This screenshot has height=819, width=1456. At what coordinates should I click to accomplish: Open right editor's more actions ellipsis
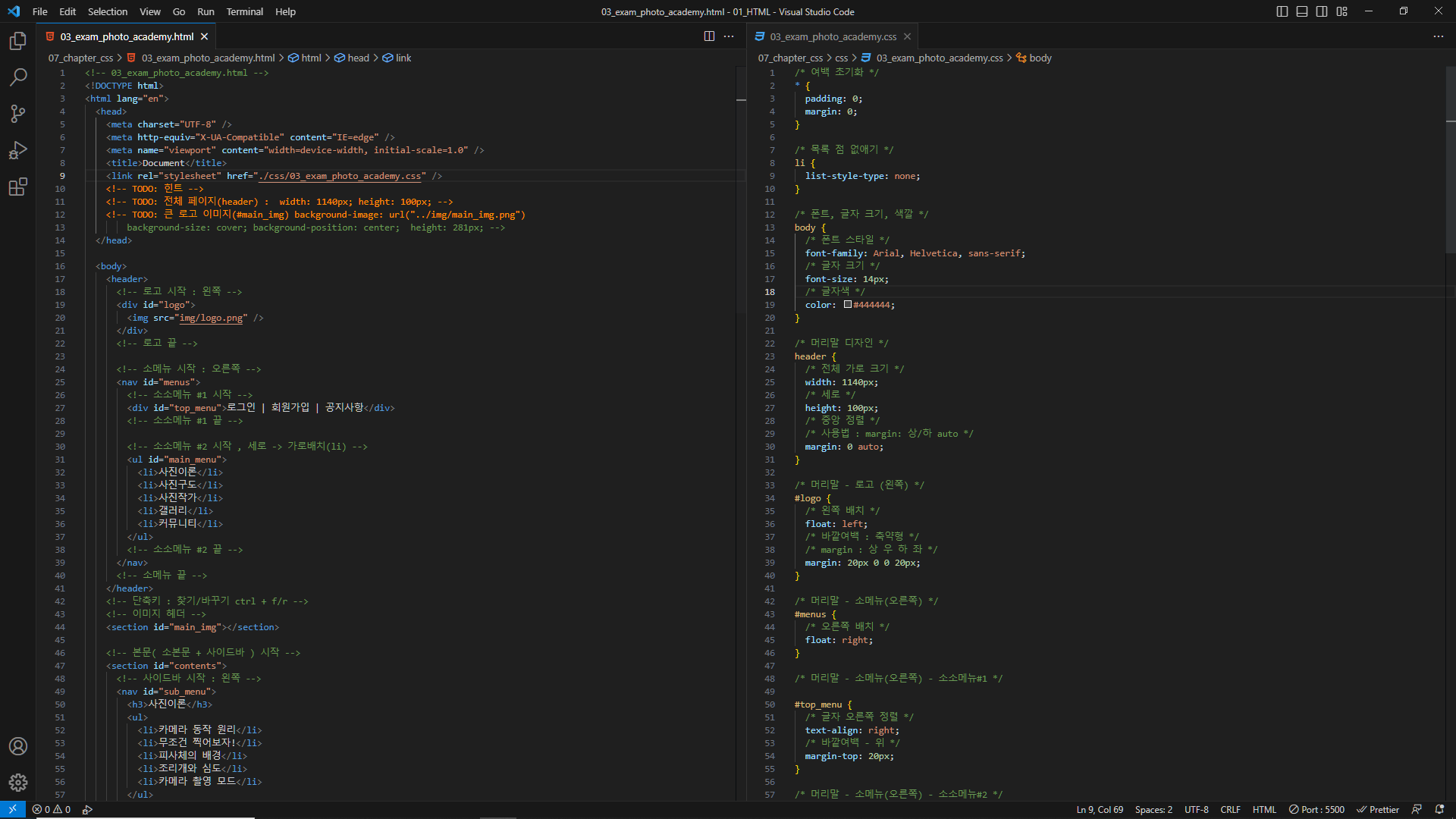point(1438,36)
